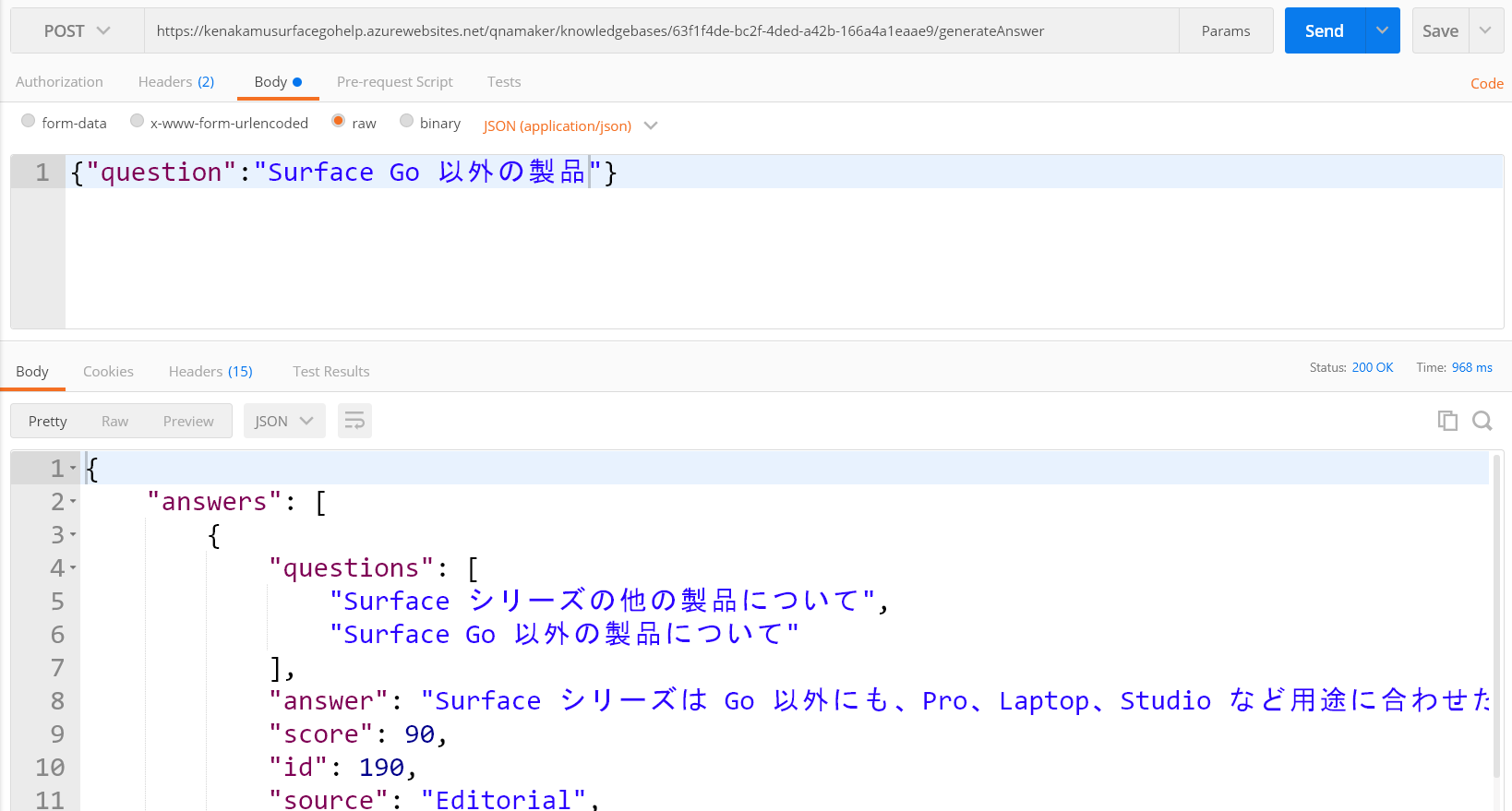Select Raw response view

(114, 421)
